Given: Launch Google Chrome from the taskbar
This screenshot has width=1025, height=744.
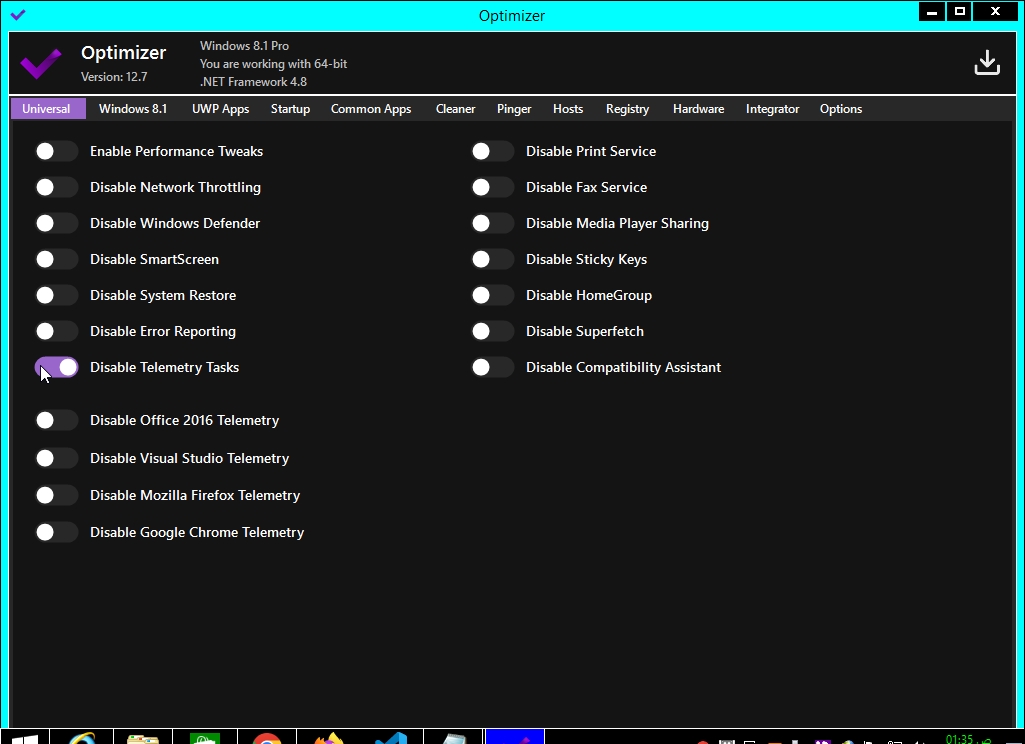Looking at the screenshot, I should [x=267, y=740].
